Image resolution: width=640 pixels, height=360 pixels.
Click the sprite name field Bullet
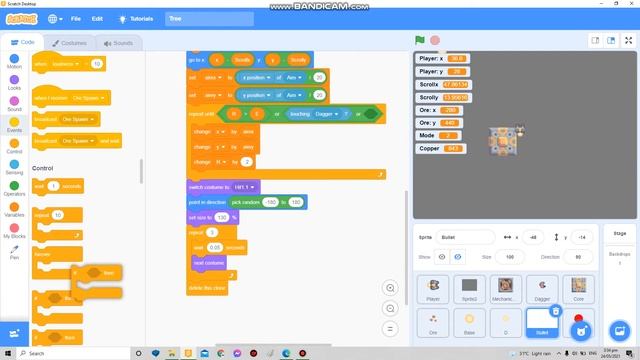click(x=465, y=237)
